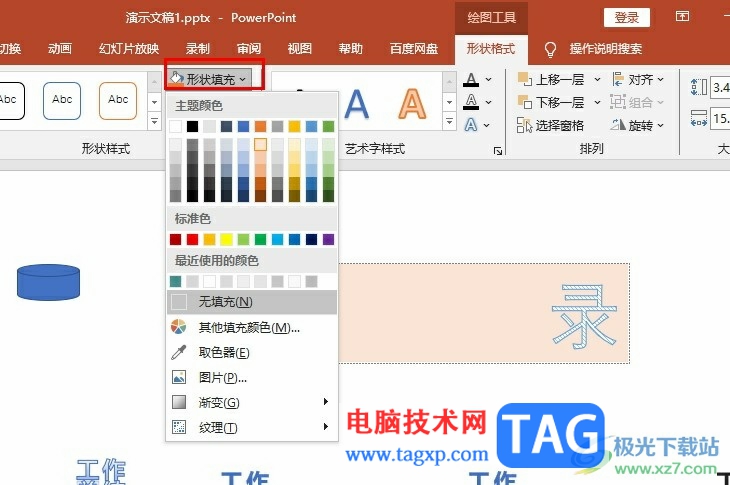Open the 审阅 review tab
This screenshot has height=485, width=730.
[249, 48]
